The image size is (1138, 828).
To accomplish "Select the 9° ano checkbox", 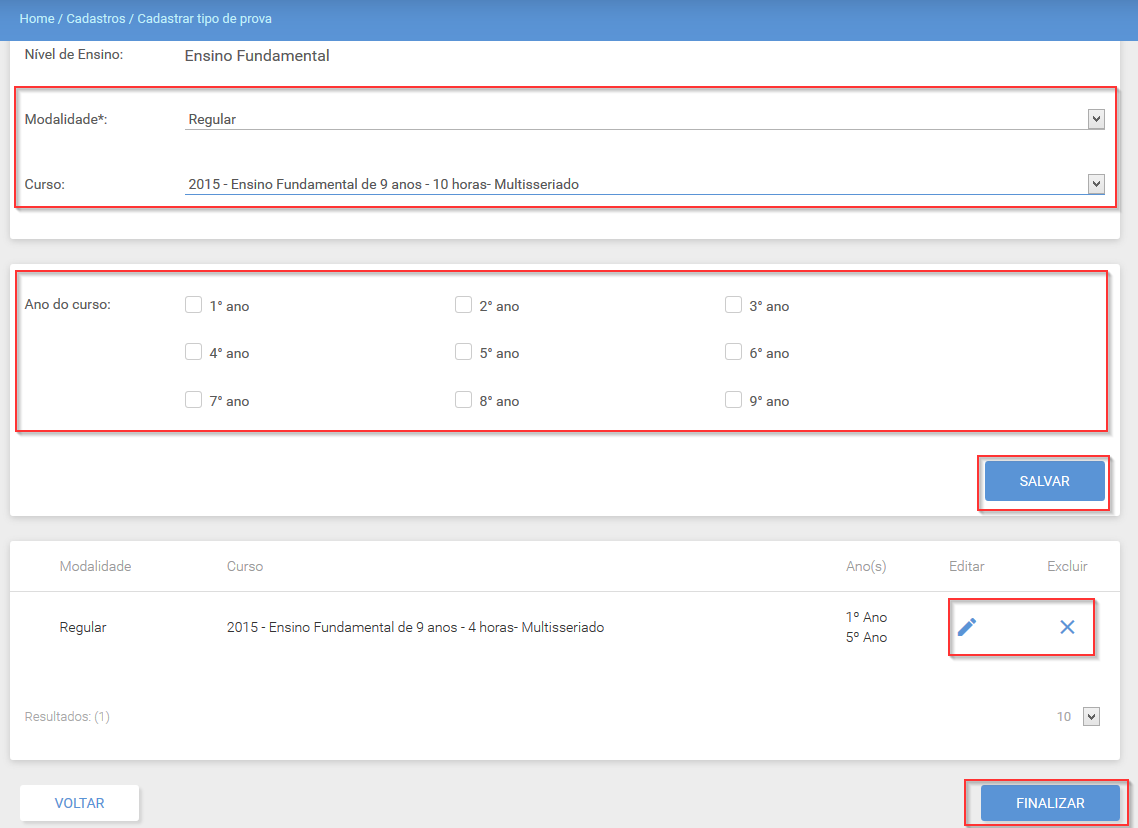I will point(733,400).
